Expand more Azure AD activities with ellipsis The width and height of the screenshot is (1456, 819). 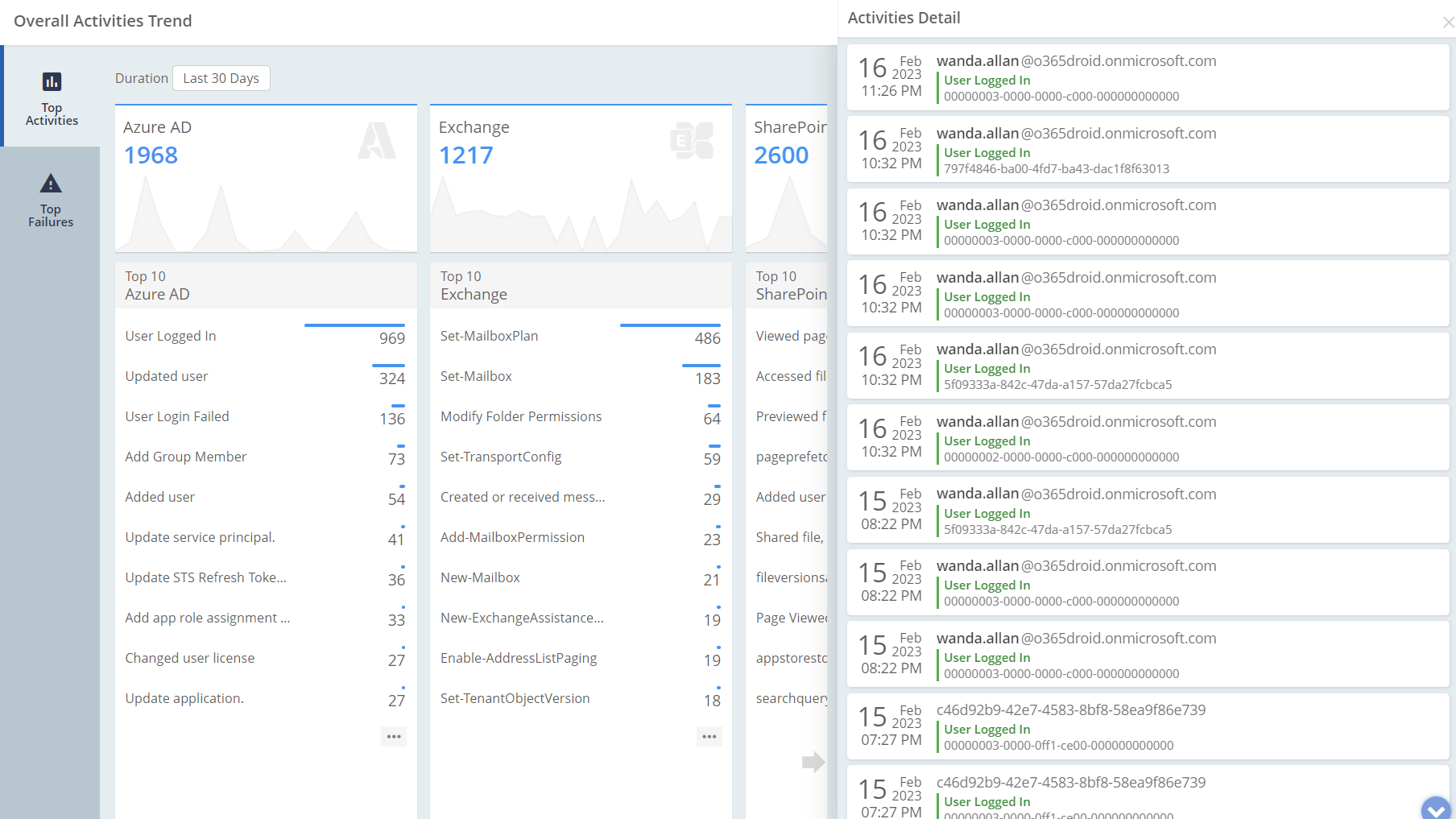[x=394, y=737]
